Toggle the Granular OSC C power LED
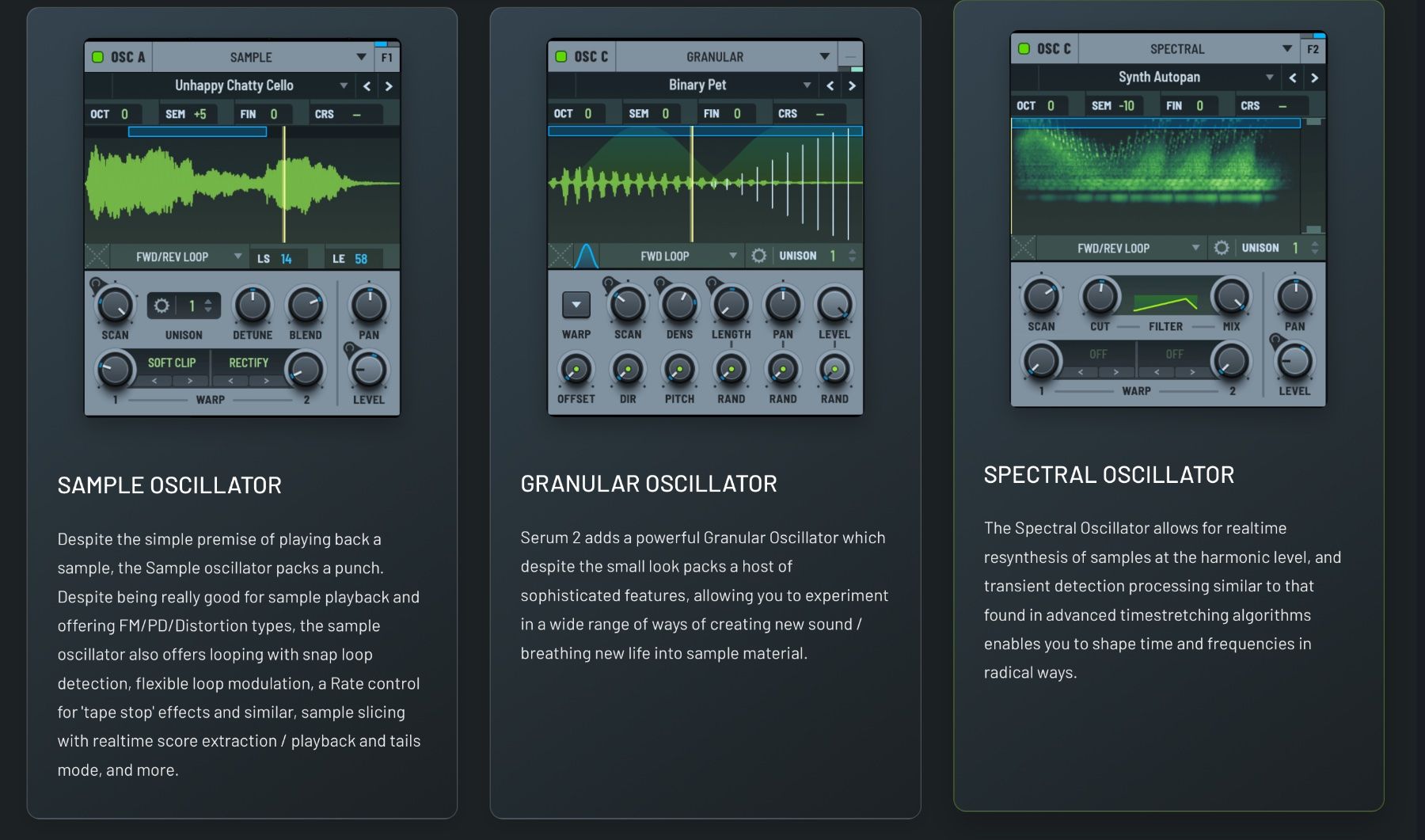The image size is (1425, 840). [561, 56]
